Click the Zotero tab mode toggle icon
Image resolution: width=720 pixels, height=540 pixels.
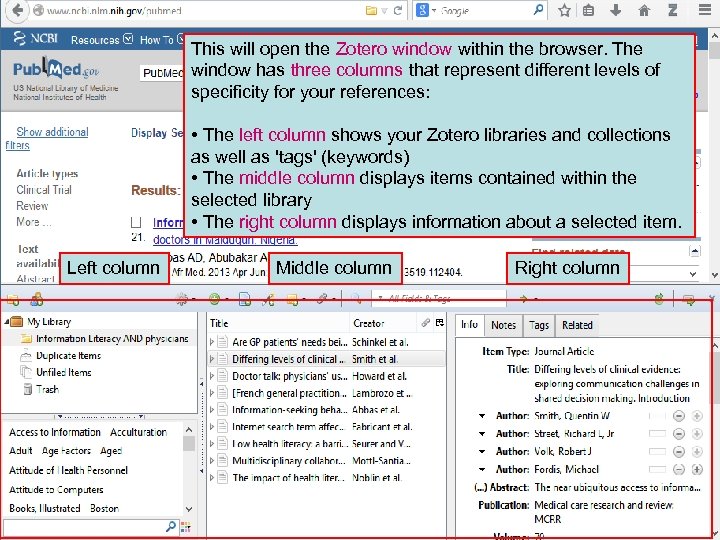pyautogui.click(x=689, y=299)
